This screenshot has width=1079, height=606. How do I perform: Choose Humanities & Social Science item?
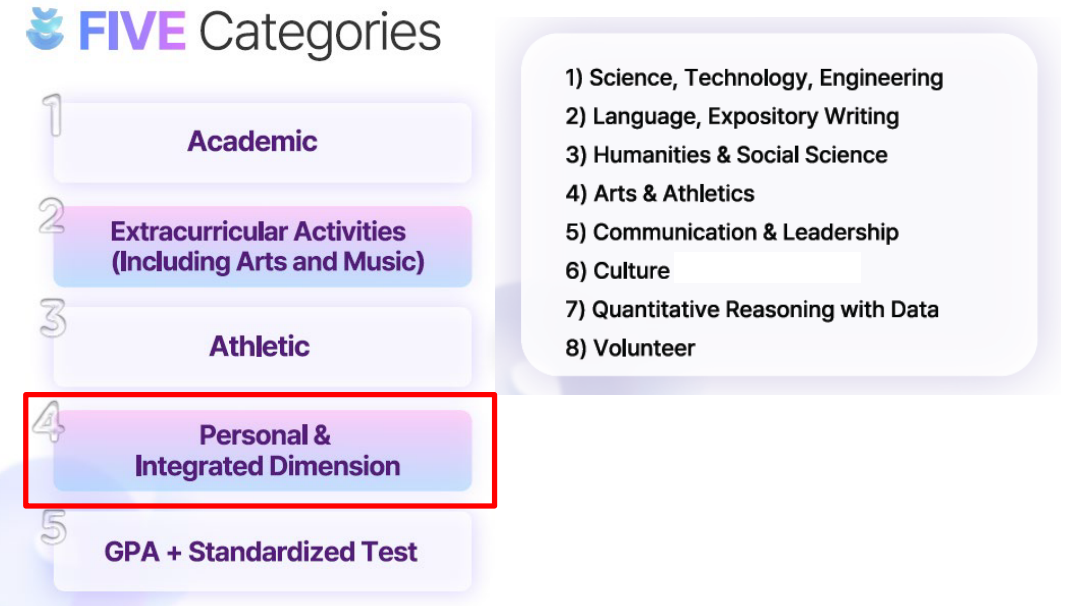(726, 155)
